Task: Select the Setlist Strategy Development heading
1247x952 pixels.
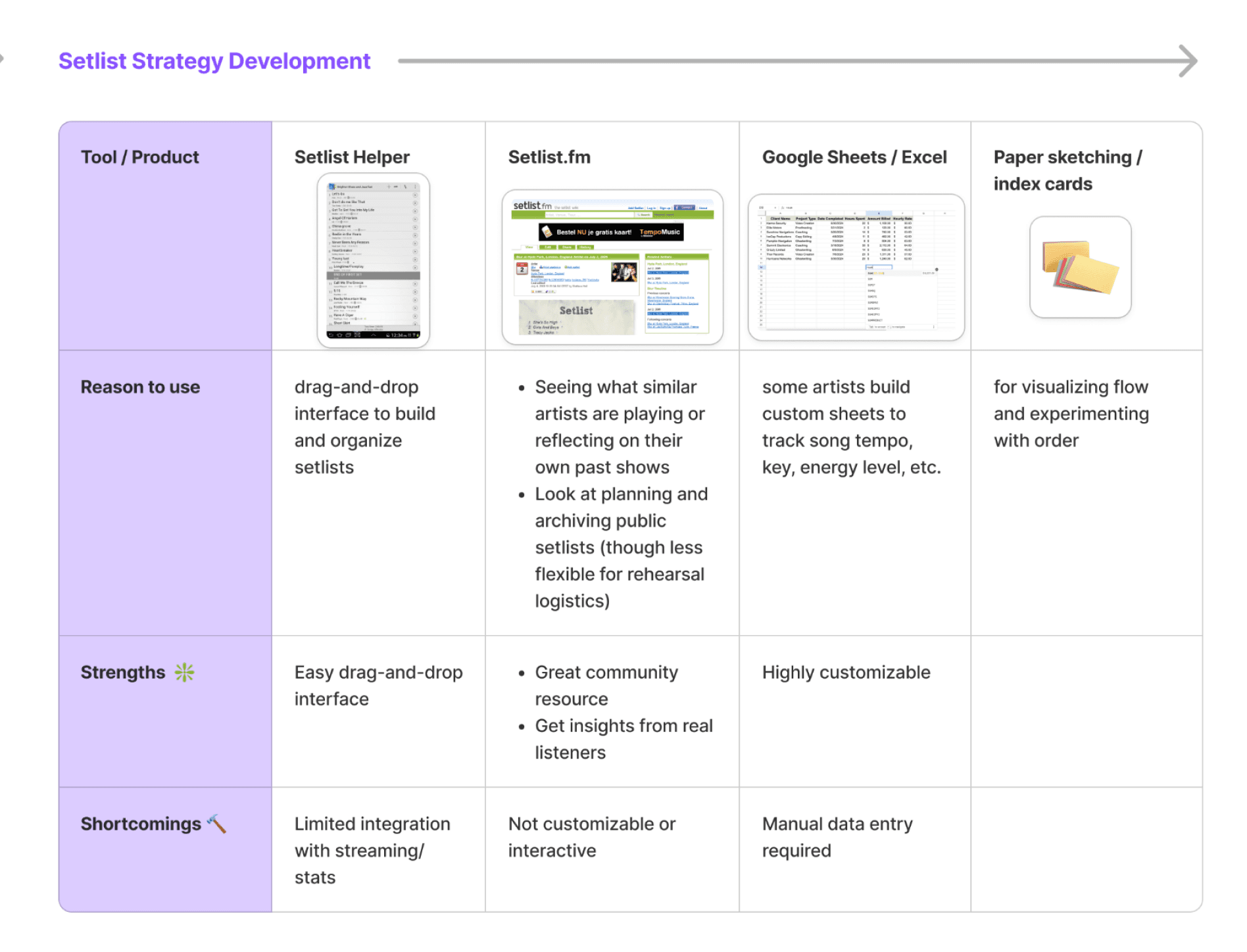Action: [x=214, y=61]
